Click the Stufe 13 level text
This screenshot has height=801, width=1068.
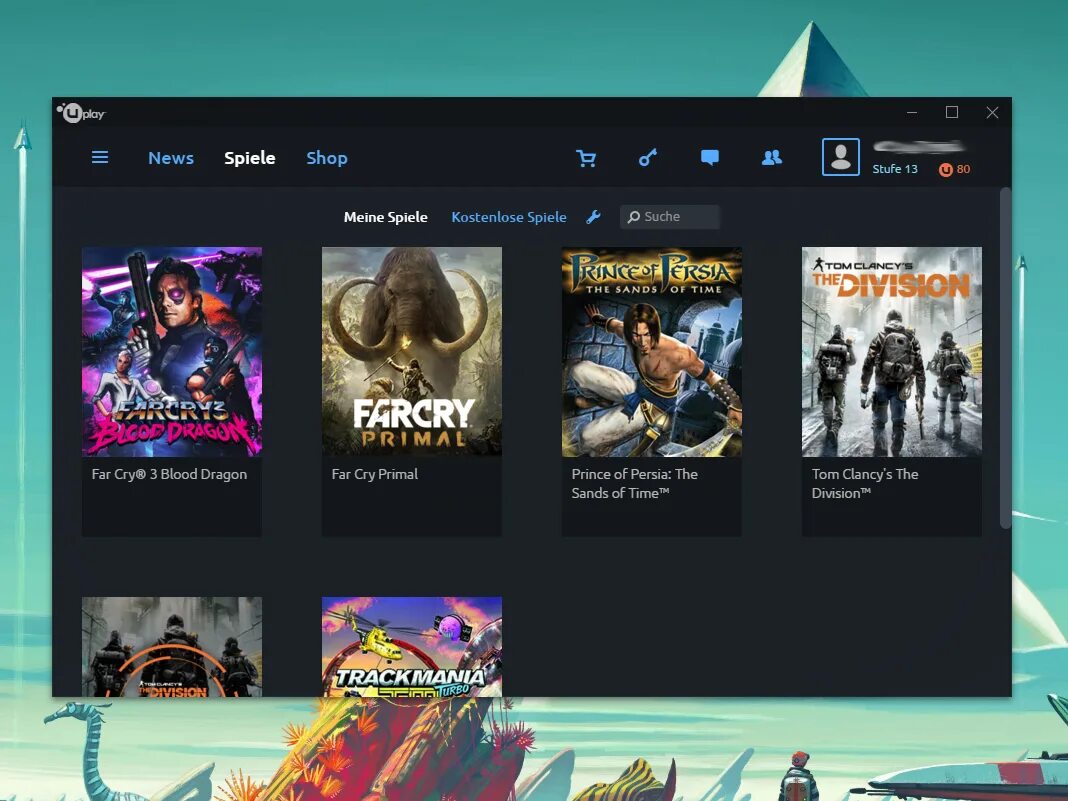tap(895, 169)
